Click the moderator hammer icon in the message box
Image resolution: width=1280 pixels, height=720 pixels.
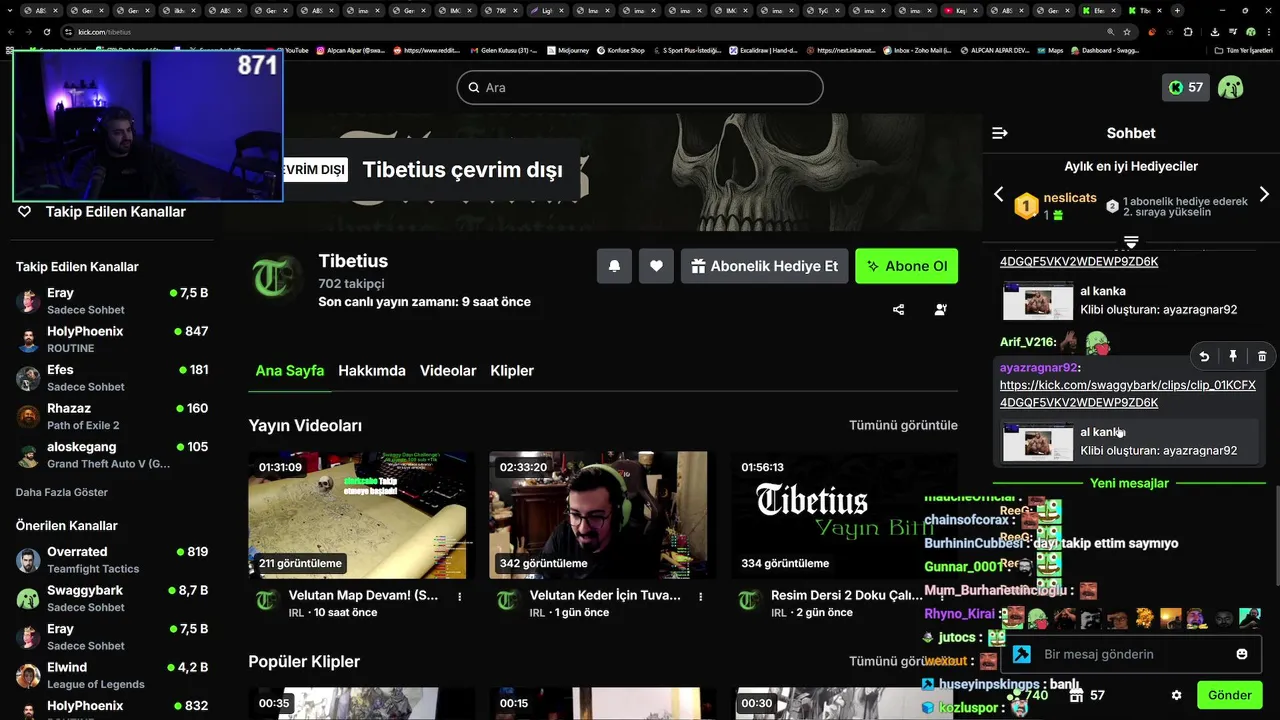pyautogui.click(x=1021, y=654)
